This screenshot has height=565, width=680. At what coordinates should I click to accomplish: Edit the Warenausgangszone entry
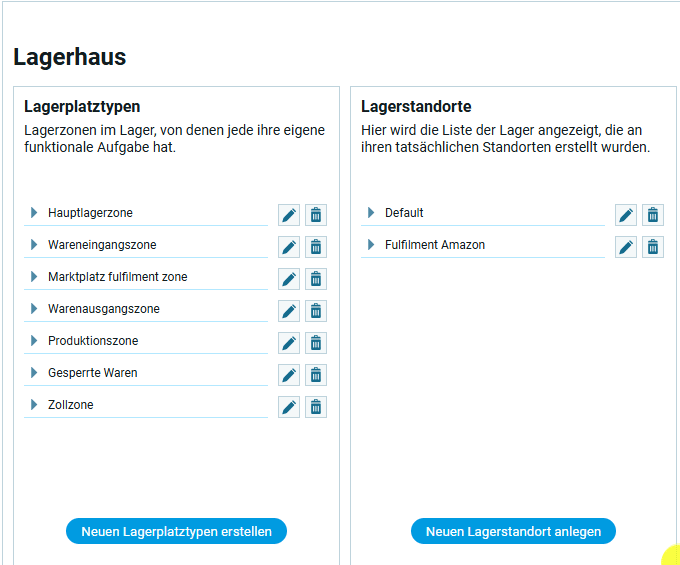289,311
